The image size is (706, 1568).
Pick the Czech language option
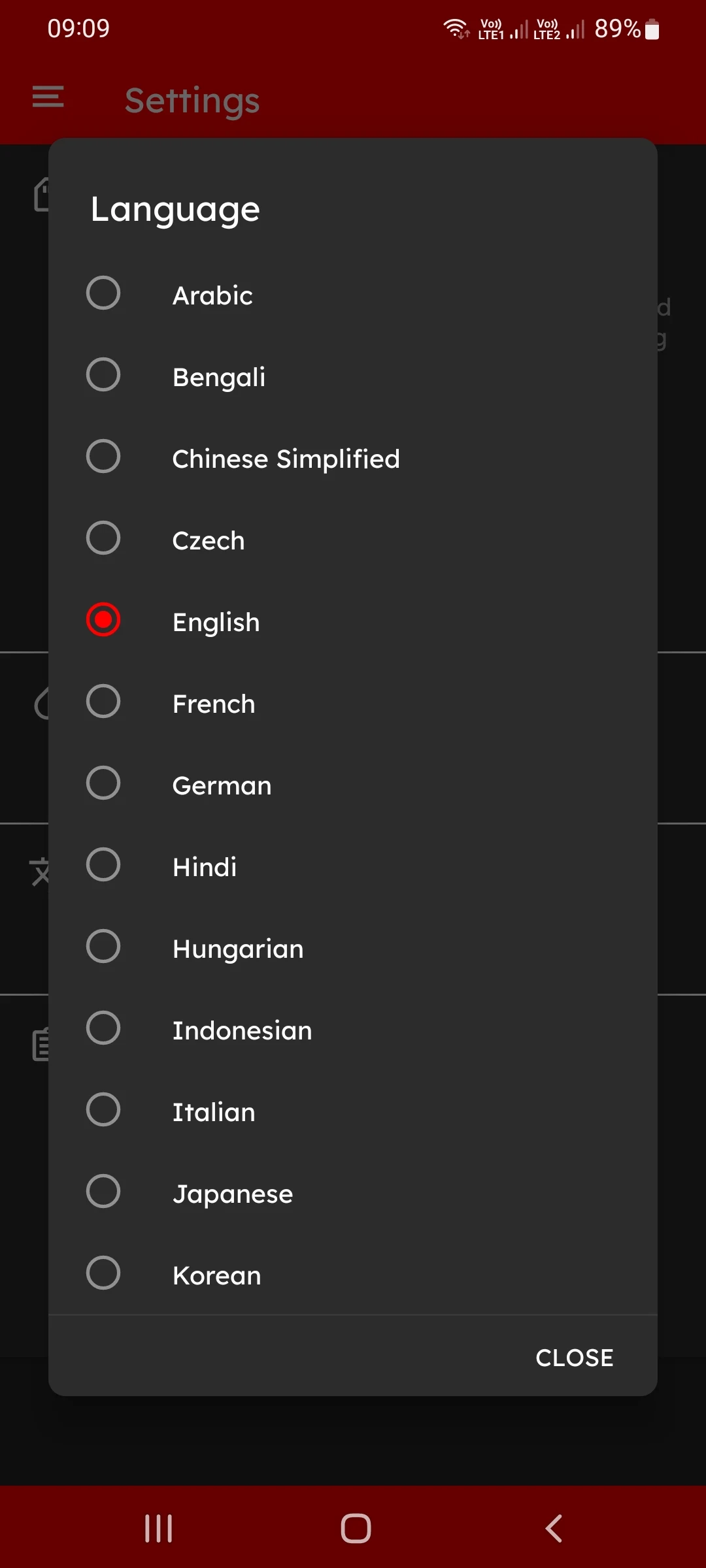(x=353, y=540)
